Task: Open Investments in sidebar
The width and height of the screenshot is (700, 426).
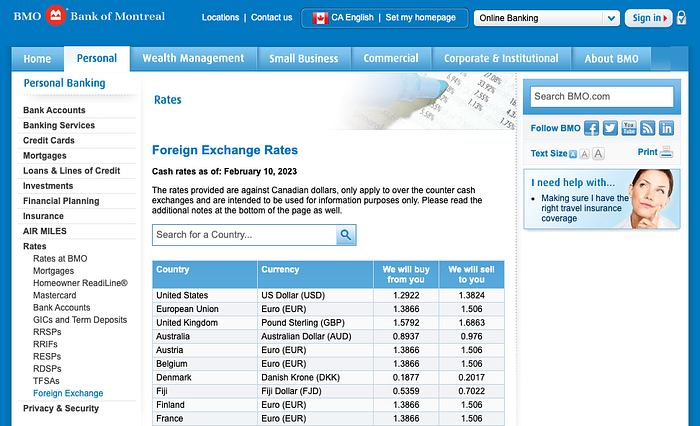Action: [48, 186]
